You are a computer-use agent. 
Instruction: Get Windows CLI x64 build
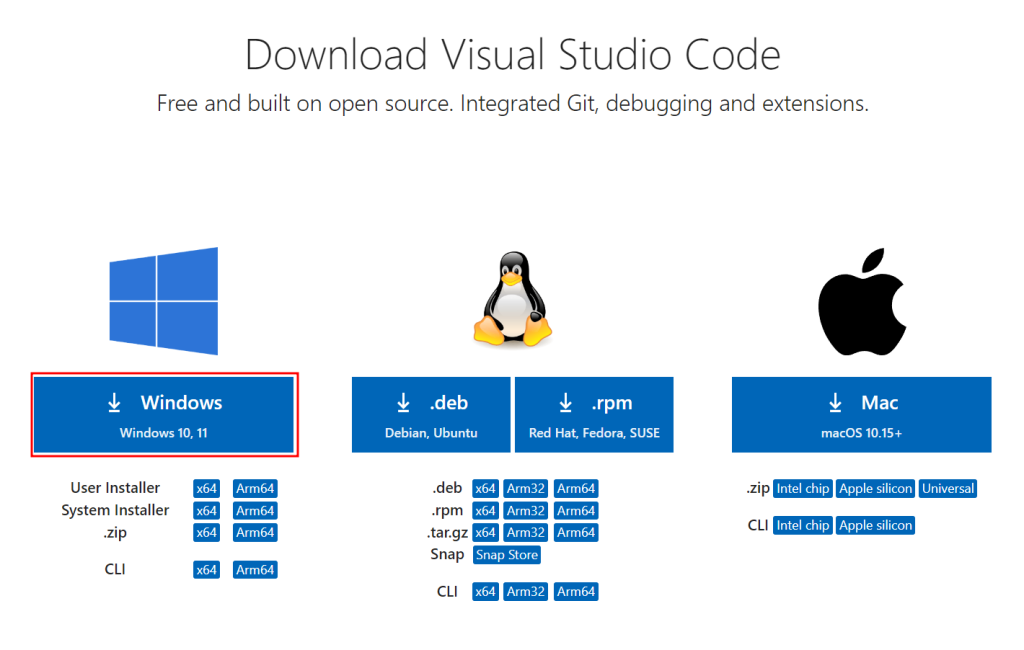pyautogui.click(x=206, y=570)
